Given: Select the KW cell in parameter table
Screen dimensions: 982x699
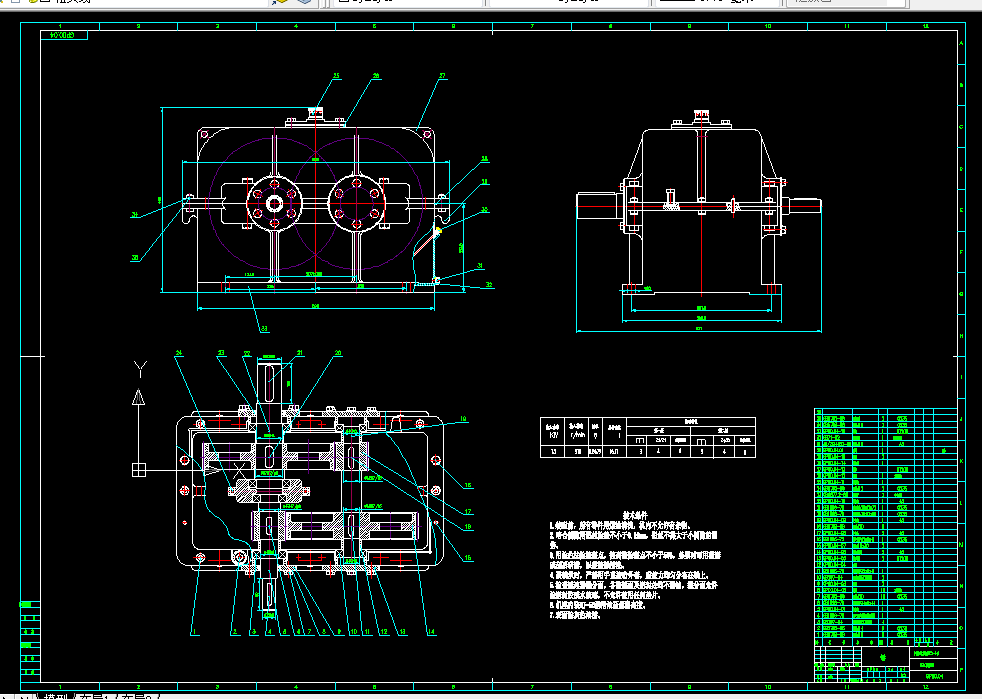Looking at the screenshot, I should point(554,432).
